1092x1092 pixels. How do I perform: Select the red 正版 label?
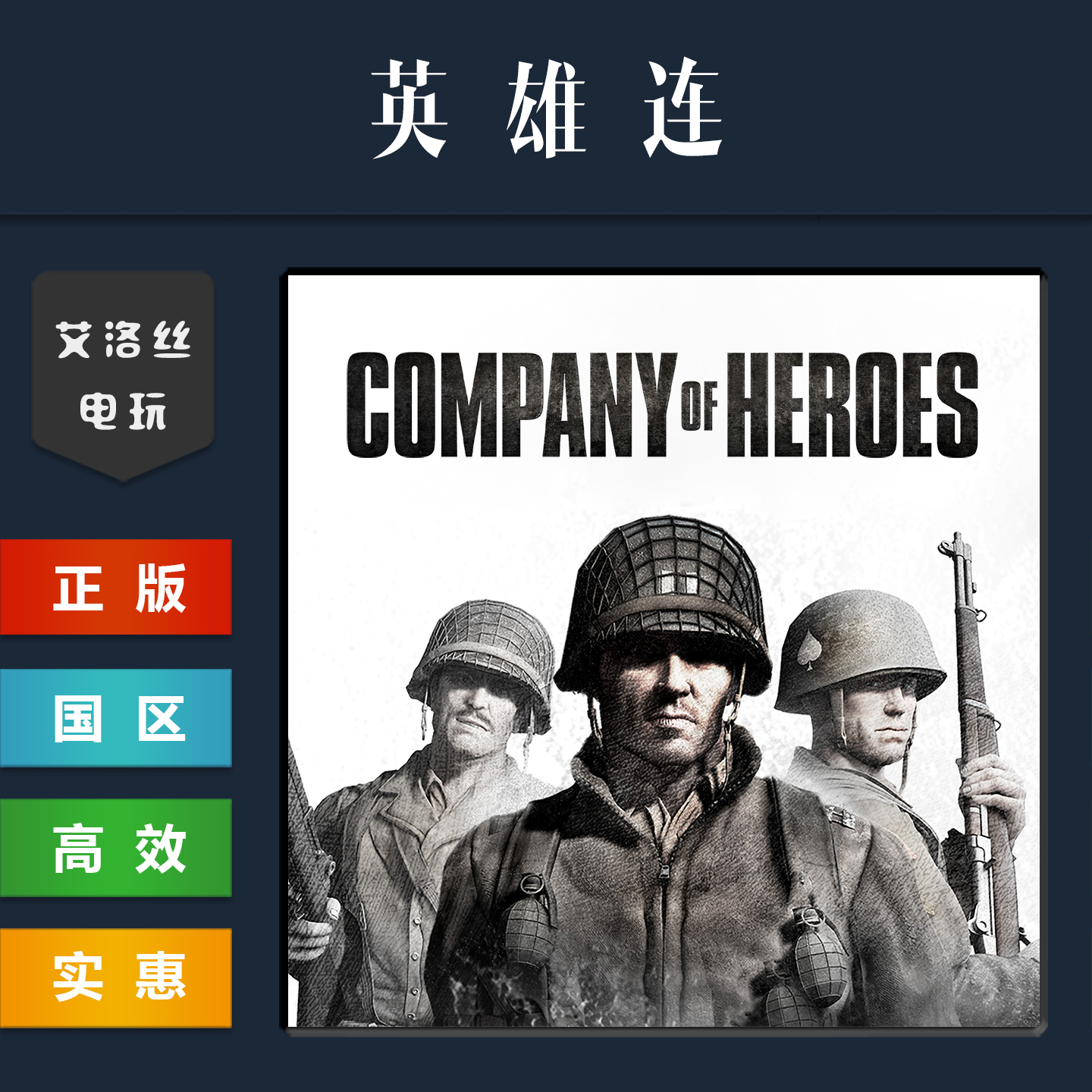pos(116,587)
